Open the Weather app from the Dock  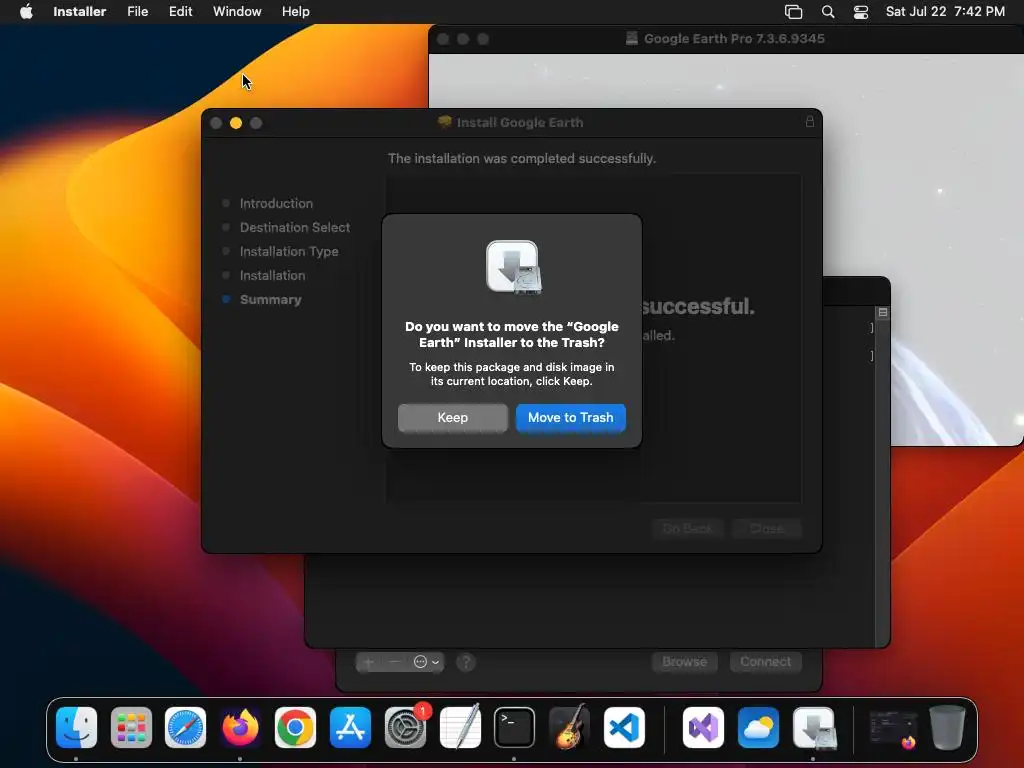click(x=758, y=727)
